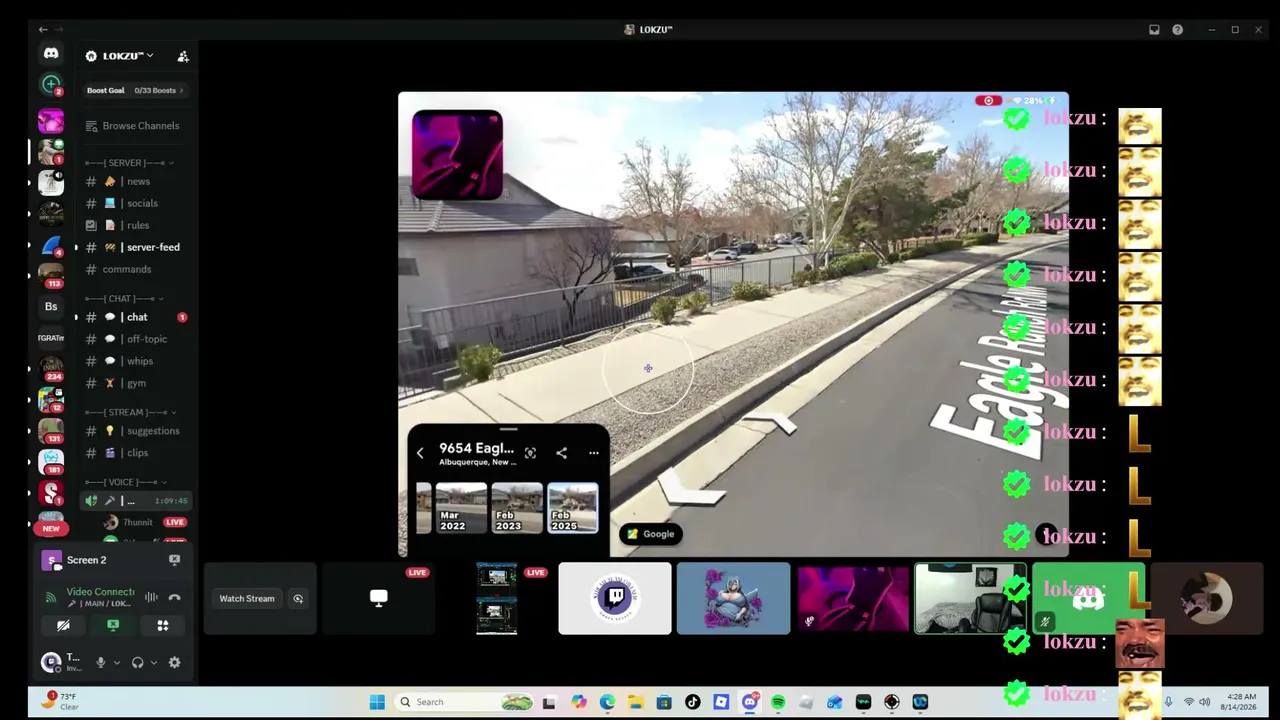The width and height of the screenshot is (1280, 720).
Task: Open the server icon with 113 badge
Action: coord(51,274)
